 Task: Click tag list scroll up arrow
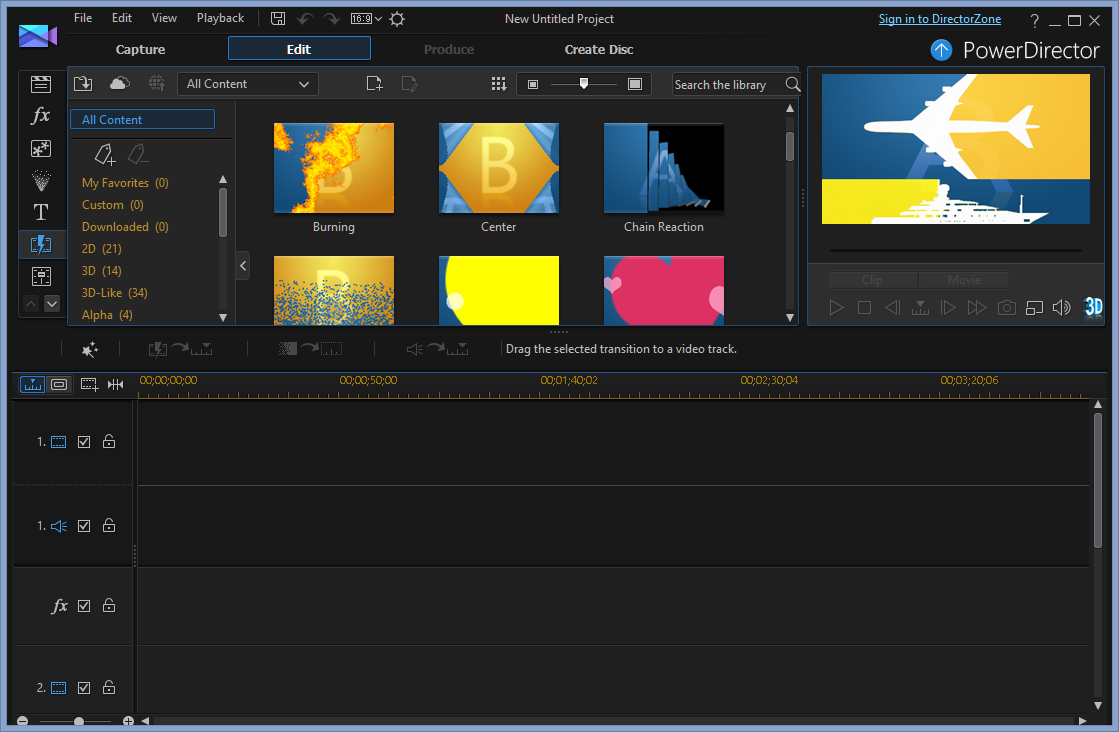click(x=223, y=179)
